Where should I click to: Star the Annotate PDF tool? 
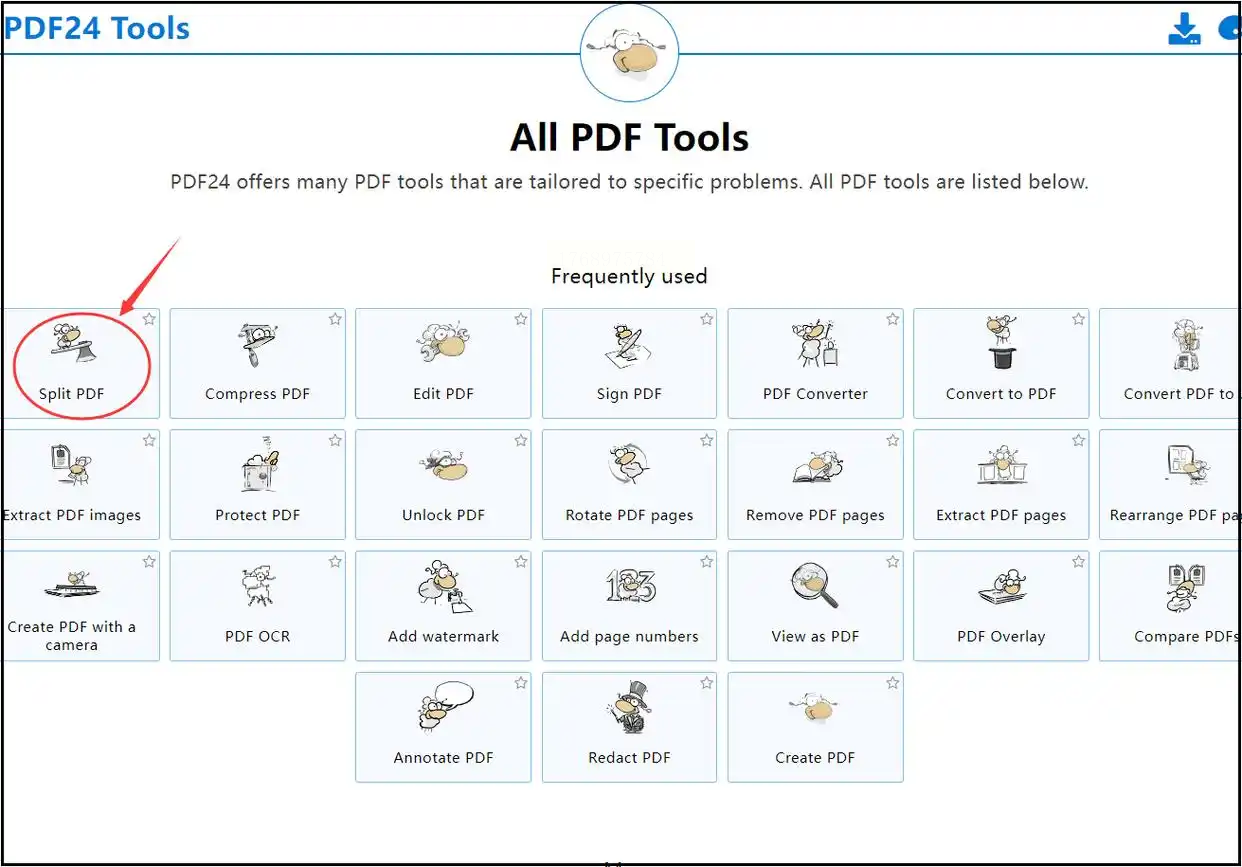click(x=521, y=683)
